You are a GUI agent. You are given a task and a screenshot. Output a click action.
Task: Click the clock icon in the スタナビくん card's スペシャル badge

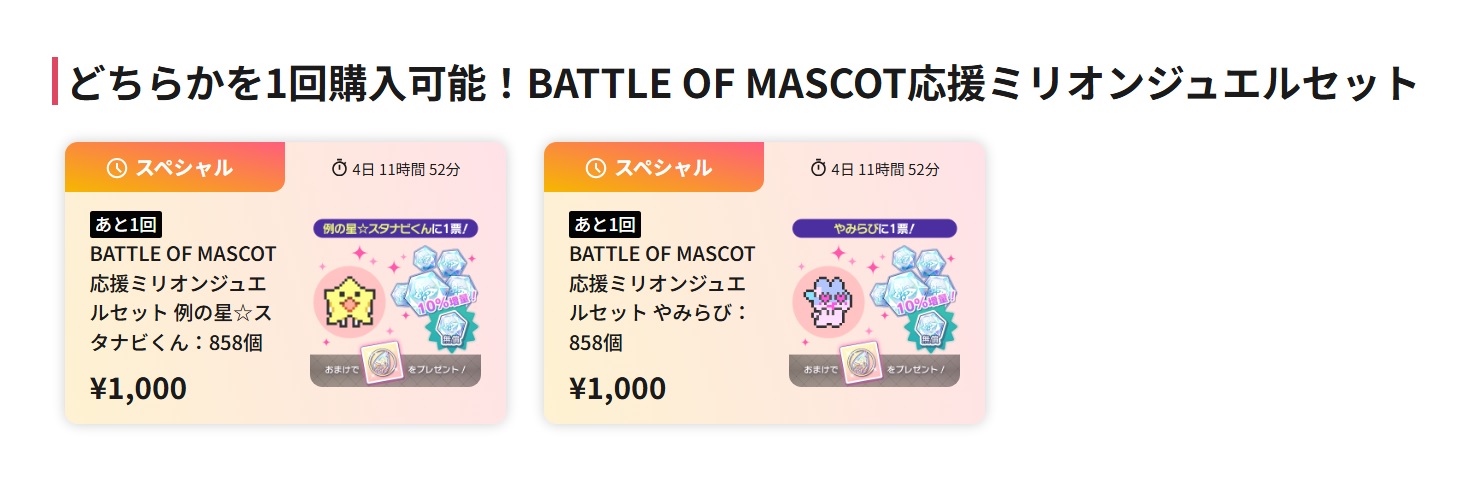[x=116, y=168]
